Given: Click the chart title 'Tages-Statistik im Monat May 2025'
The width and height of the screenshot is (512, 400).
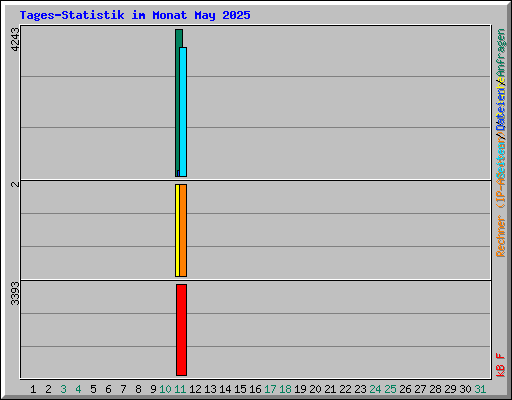Looking at the screenshot, I should click(x=135, y=15).
